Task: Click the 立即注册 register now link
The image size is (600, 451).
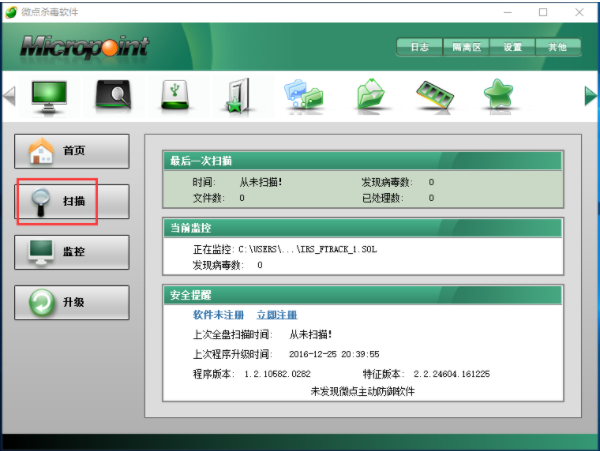Action: click(277, 315)
